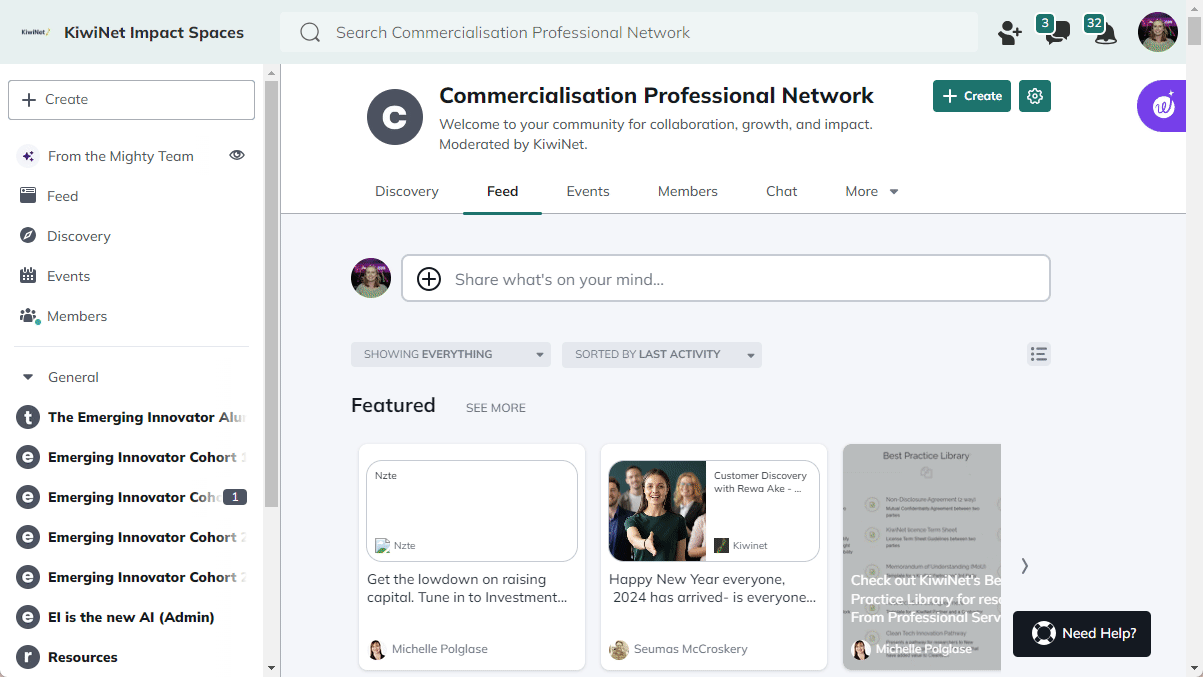Click the search magnifier icon
This screenshot has width=1203, height=677.
310,32
